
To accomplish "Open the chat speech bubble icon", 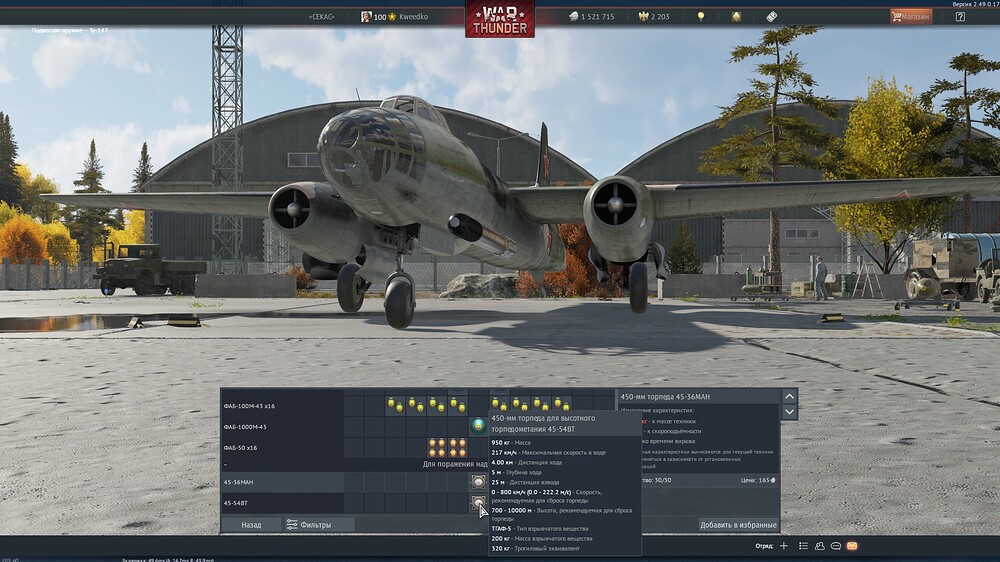I will 835,546.
